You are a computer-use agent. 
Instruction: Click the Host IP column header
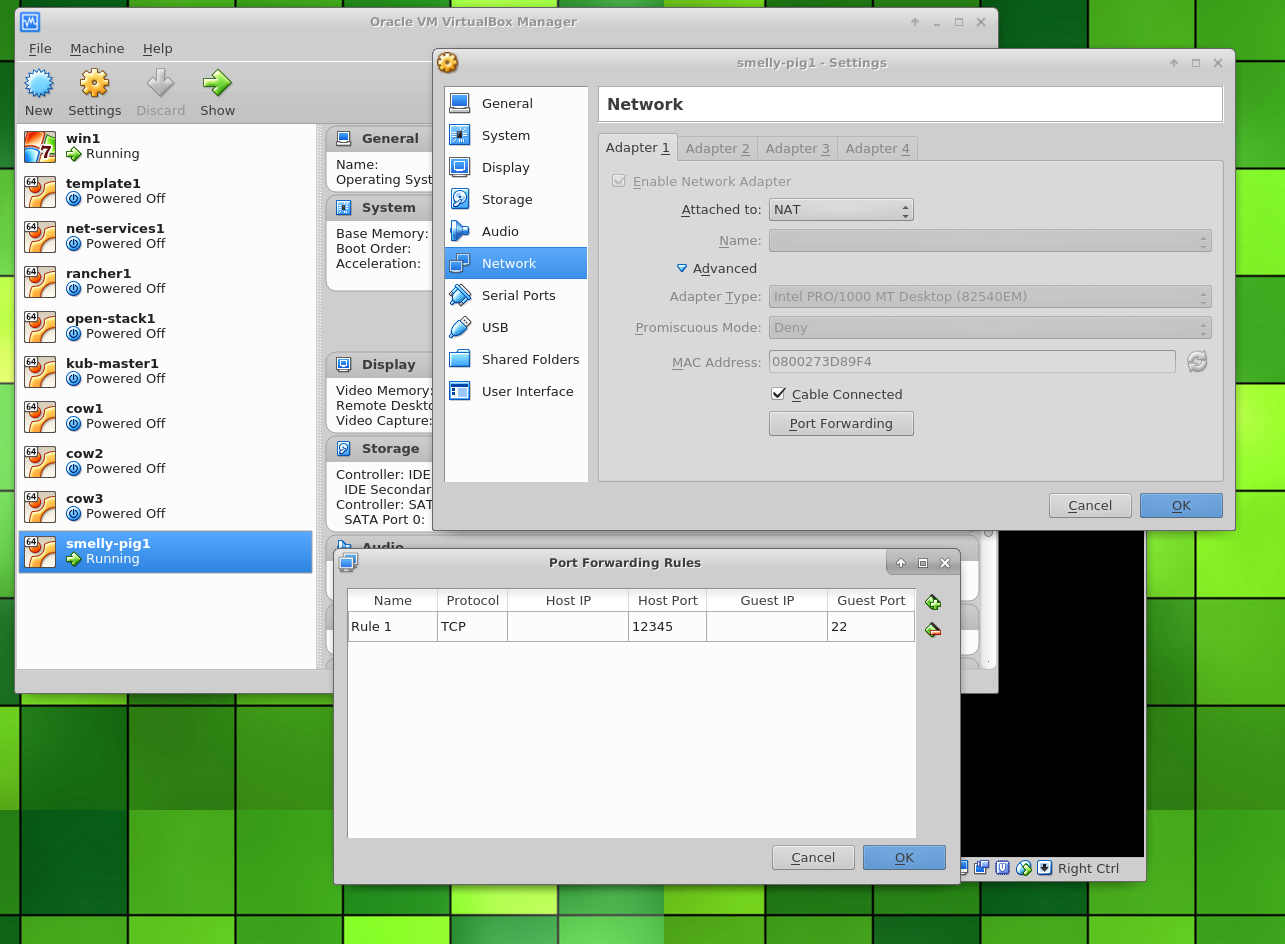[568, 601]
